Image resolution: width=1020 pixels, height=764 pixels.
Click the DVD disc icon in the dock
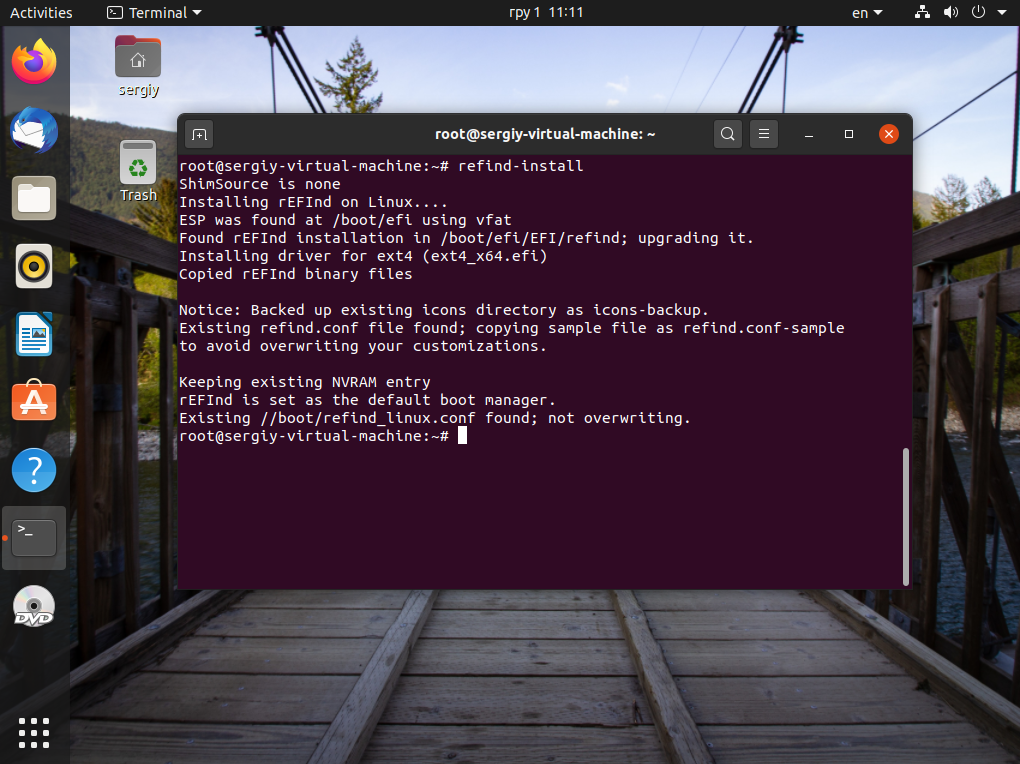(x=34, y=606)
